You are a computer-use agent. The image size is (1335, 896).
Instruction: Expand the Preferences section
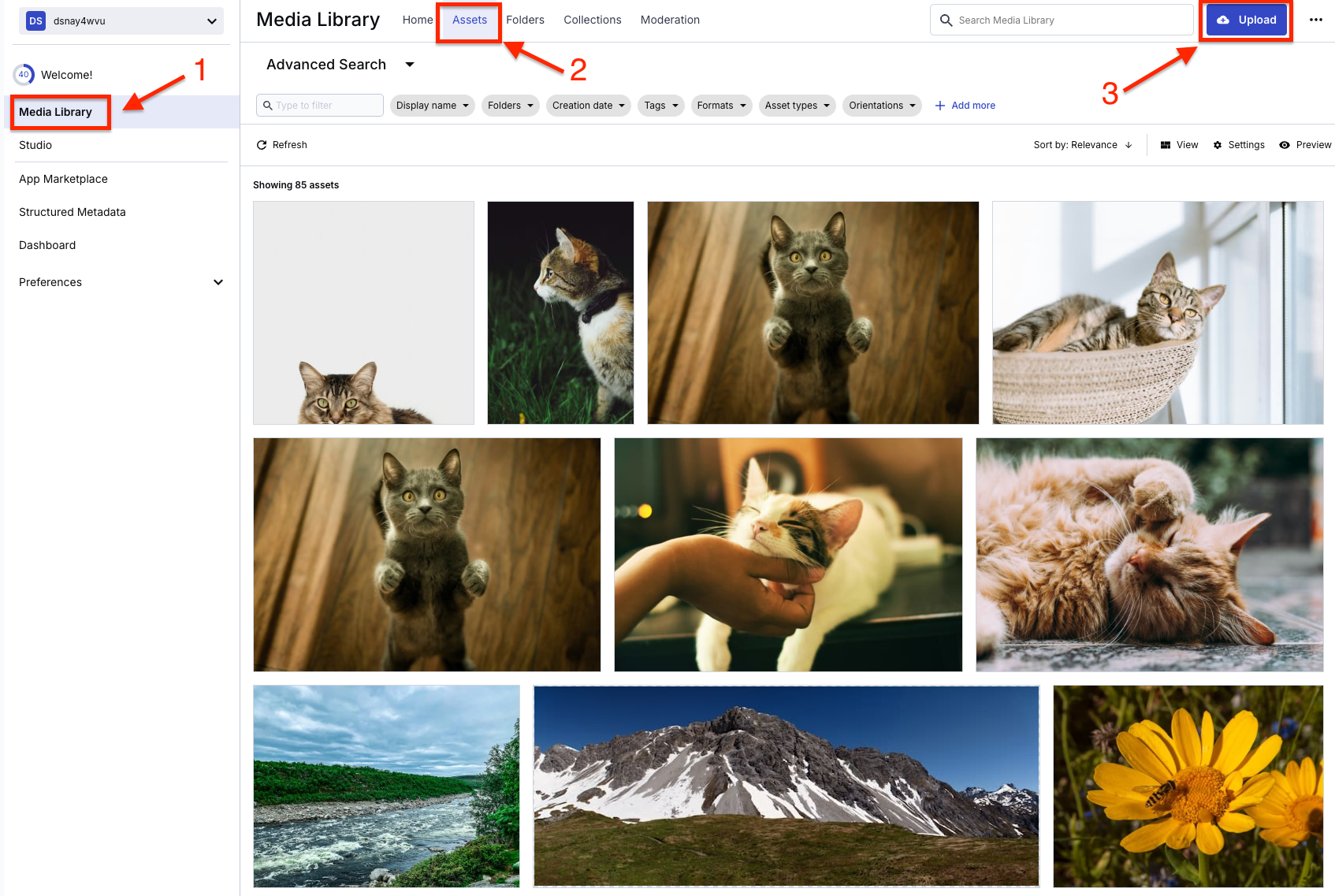point(218,282)
